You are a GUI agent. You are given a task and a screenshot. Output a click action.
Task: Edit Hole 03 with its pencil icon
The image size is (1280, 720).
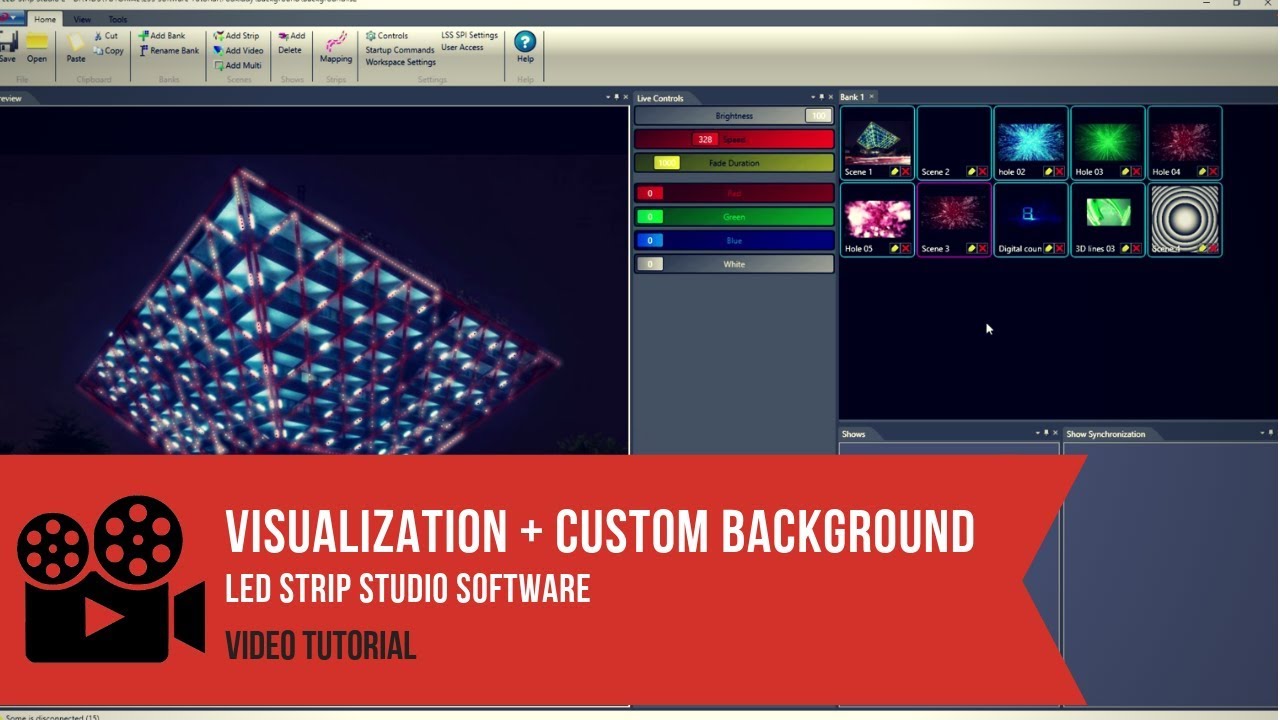[x=1126, y=172]
